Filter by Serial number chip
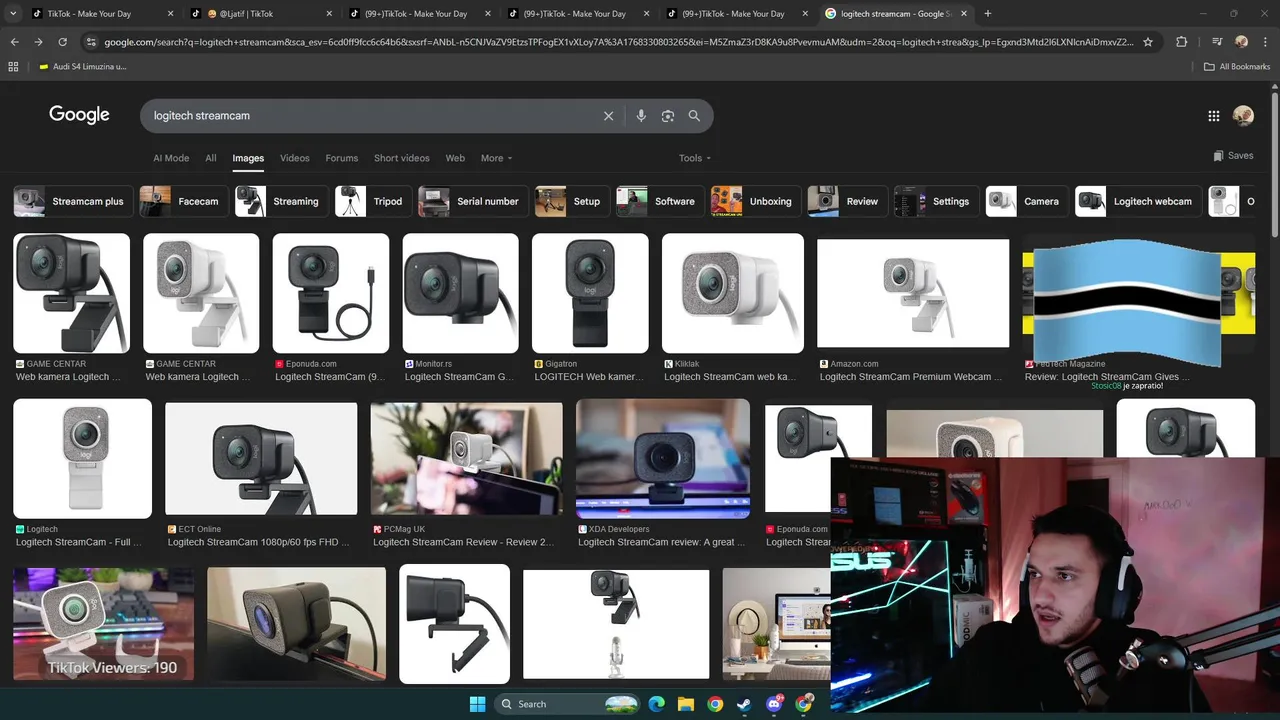This screenshot has width=1280, height=720. coord(471,201)
